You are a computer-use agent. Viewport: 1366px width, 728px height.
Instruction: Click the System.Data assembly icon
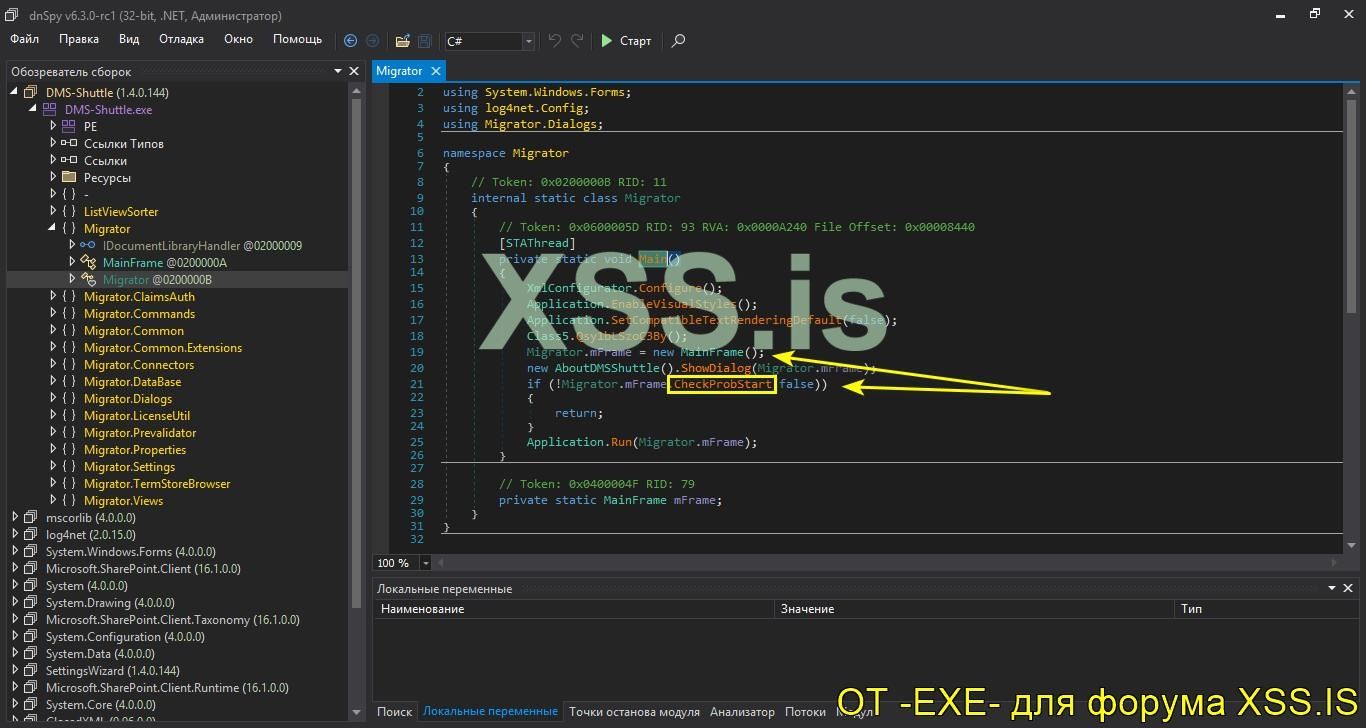pyautogui.click(x=30, y=654)
